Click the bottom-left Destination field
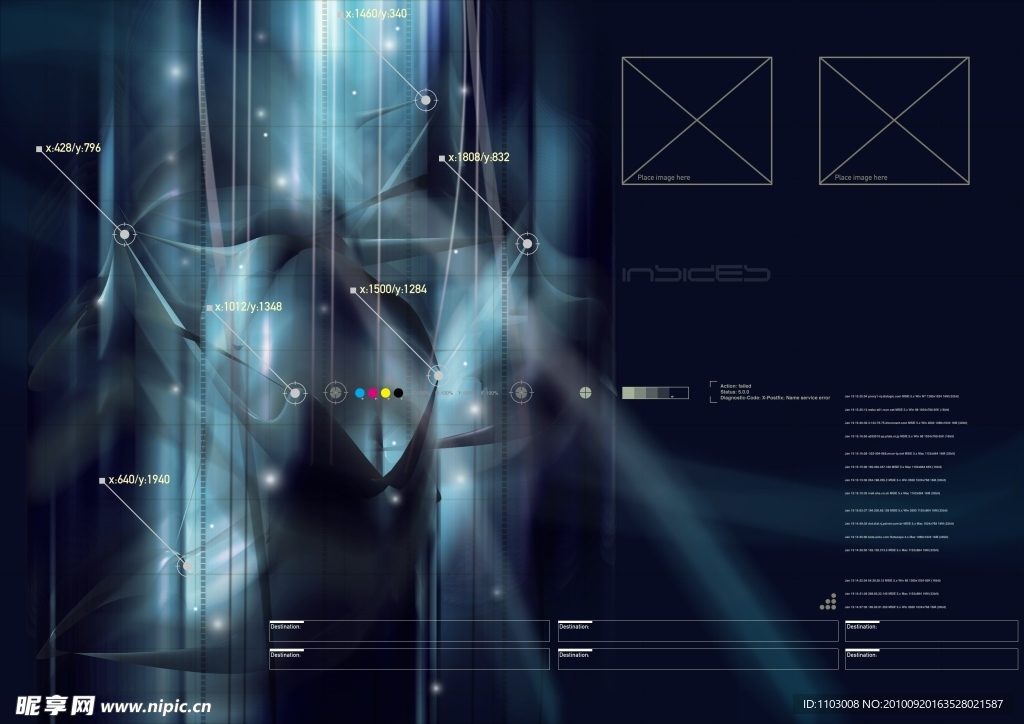The height and width of the screenshot is (724, 1024). pyautogui.click(x=409, y=659)
